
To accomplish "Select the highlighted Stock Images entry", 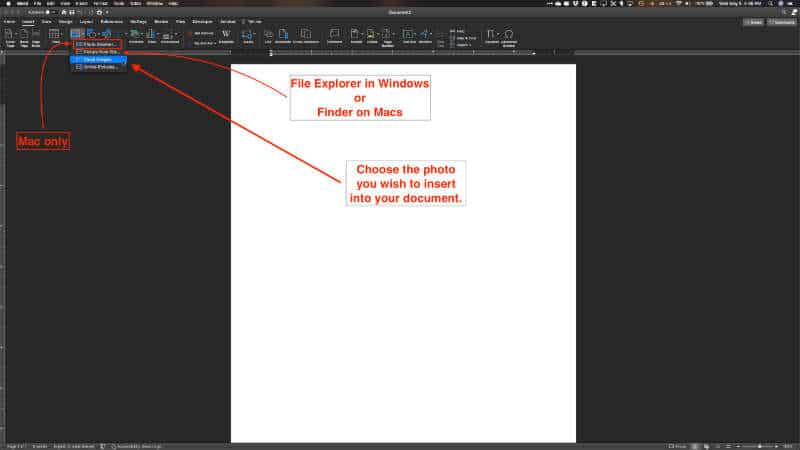I will (98, 60).
